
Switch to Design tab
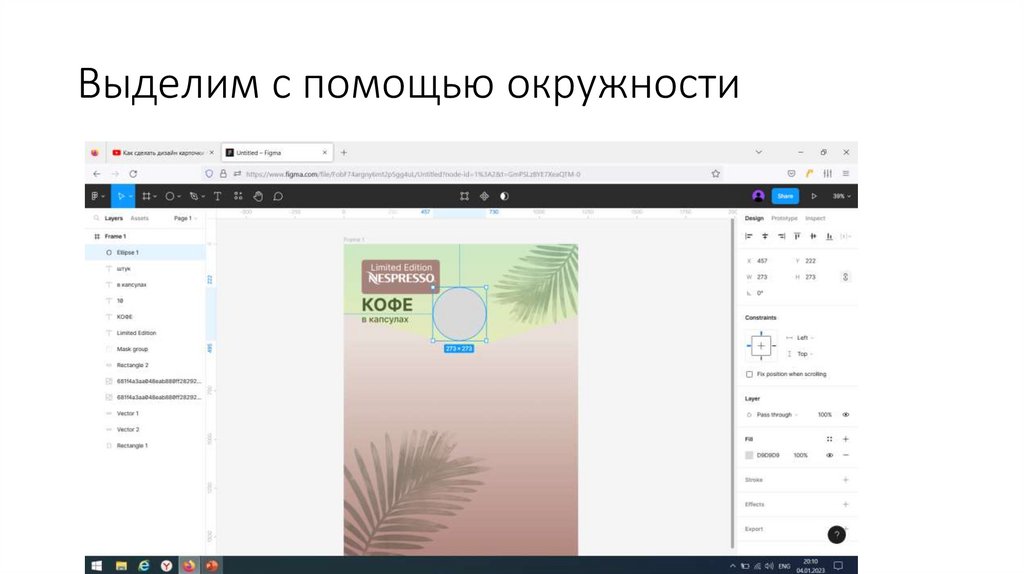[x=754, y=218]
